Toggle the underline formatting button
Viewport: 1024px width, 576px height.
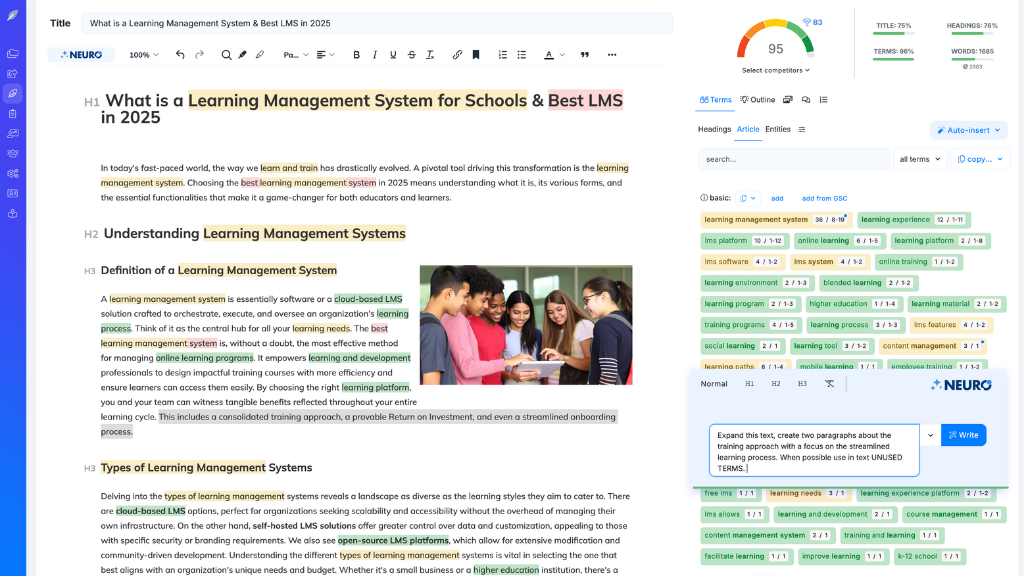point(393,55)
